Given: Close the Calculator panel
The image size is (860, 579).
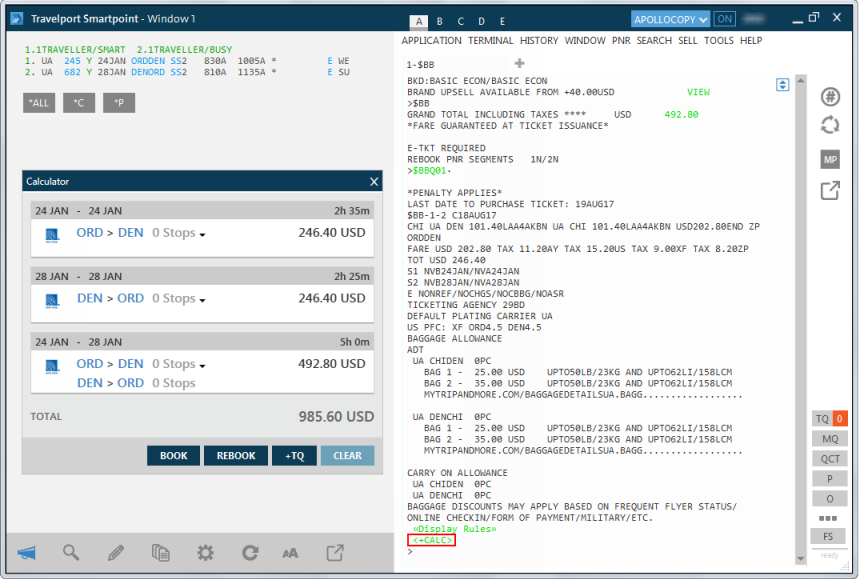Looking at the screenshot, I should click(374, 182).
